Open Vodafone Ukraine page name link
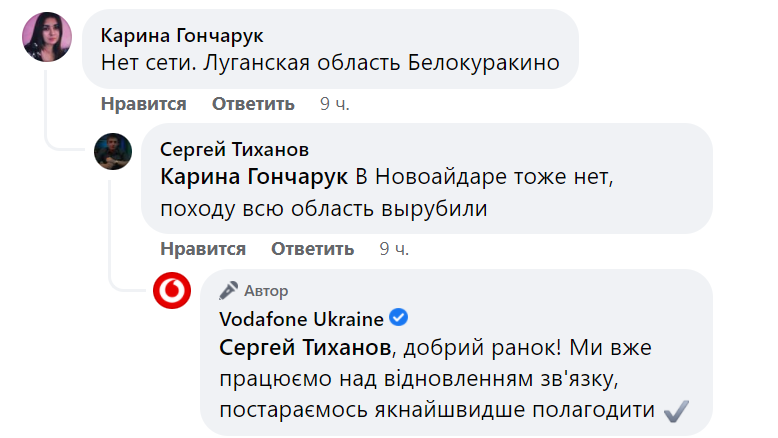 [x=301, y=320]
